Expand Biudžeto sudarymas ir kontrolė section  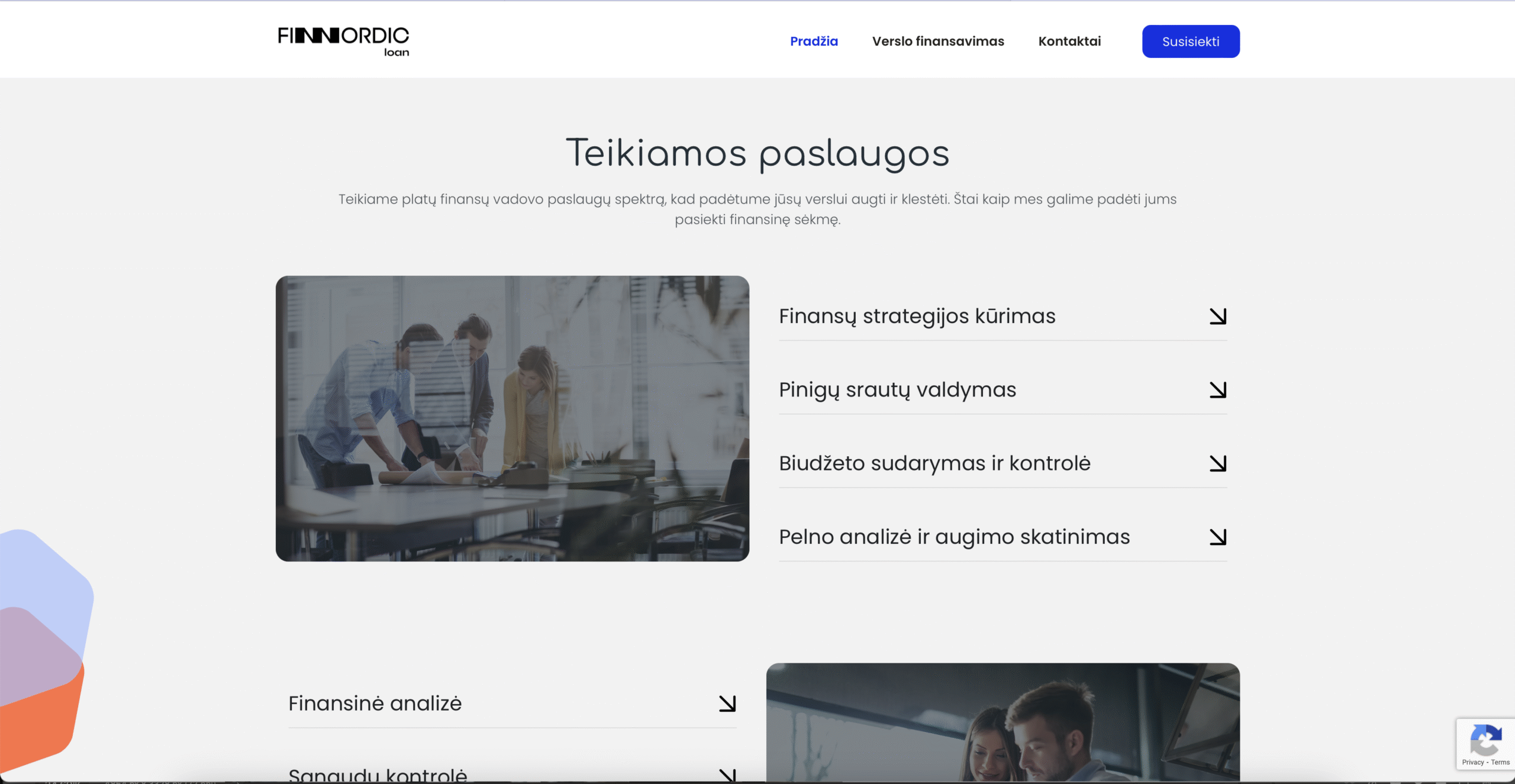point(934,463)
